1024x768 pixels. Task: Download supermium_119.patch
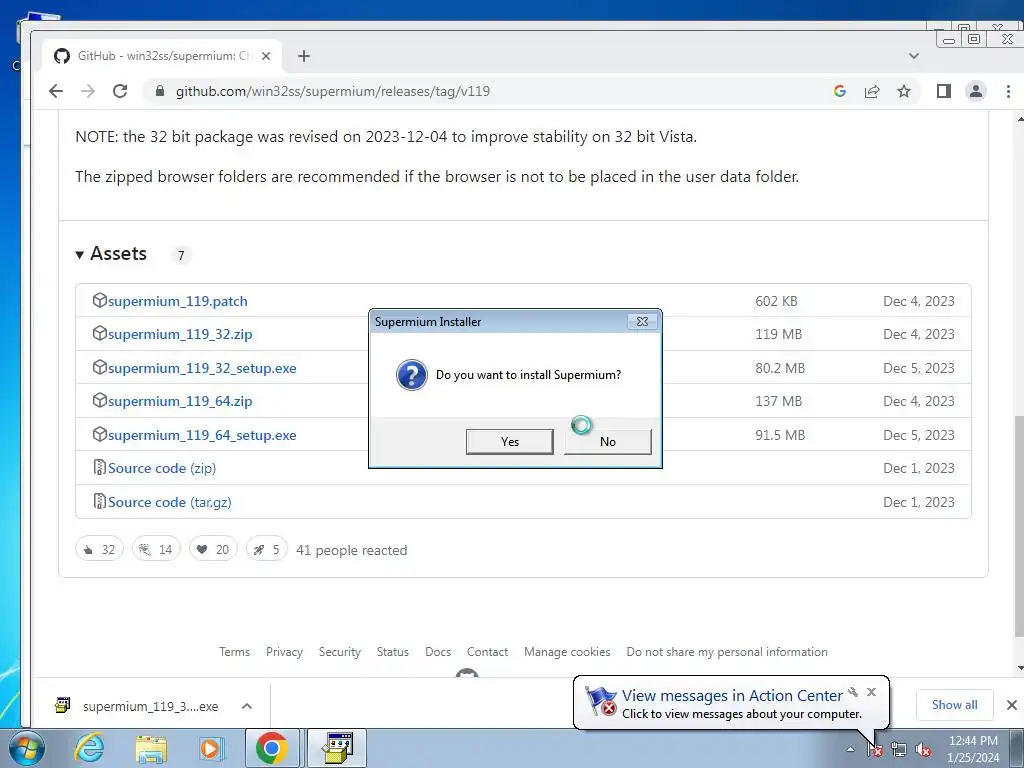[178, 301]
